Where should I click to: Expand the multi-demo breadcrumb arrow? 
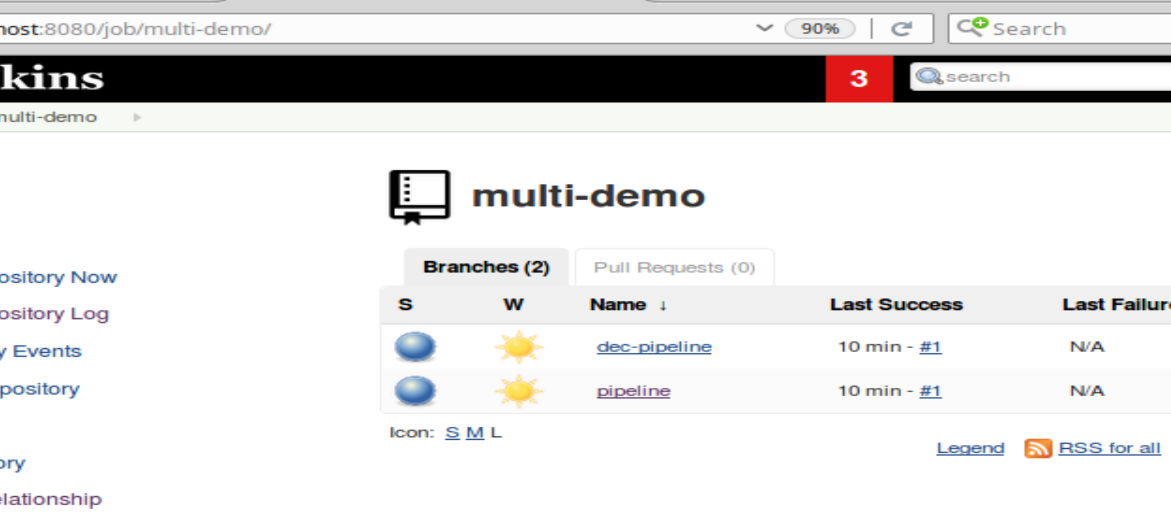coord(138,117)
